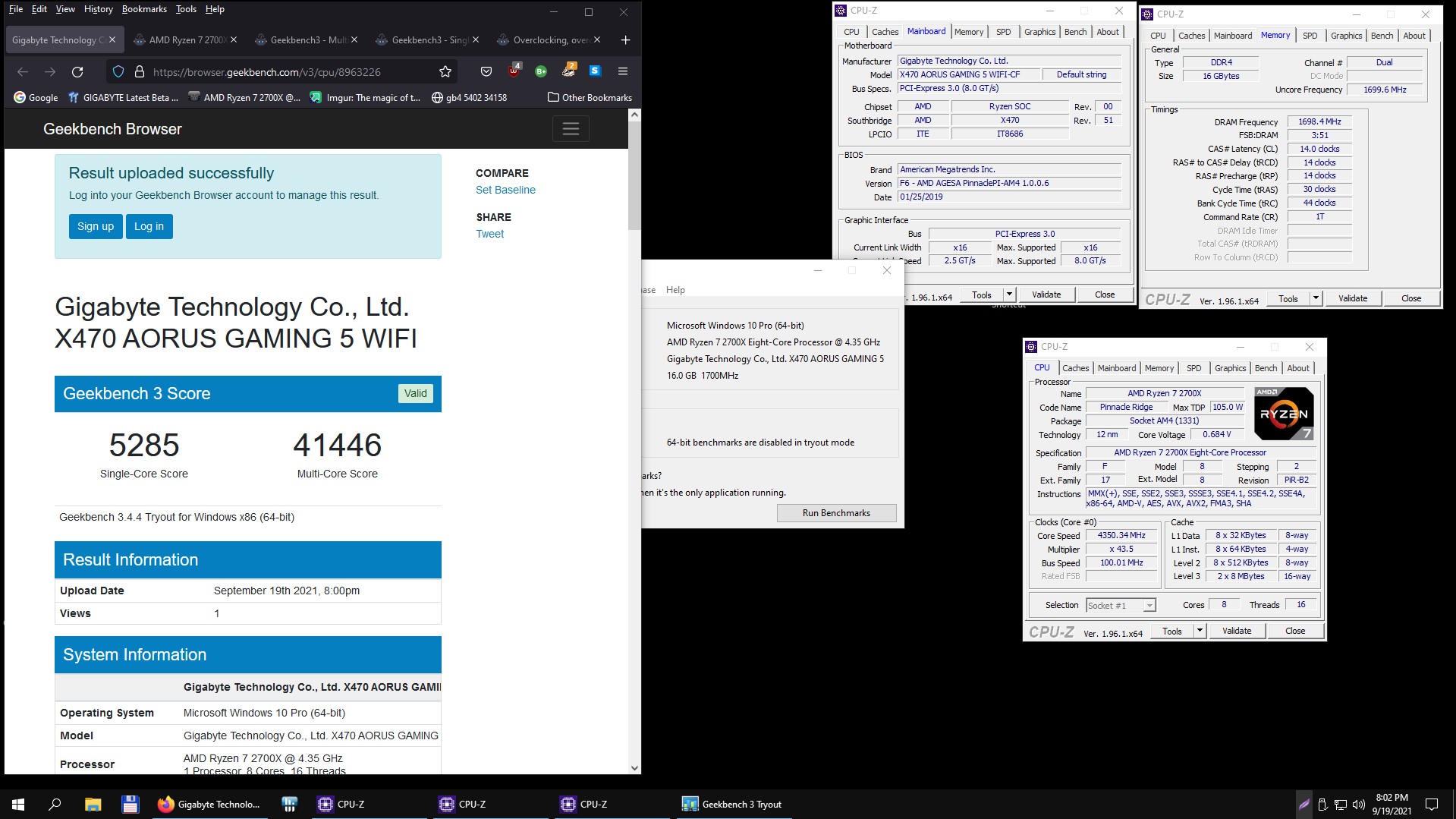This screenshot has width=1456, height=819.
Task: Open taskbar search magnifier
Action: point(55,805)
